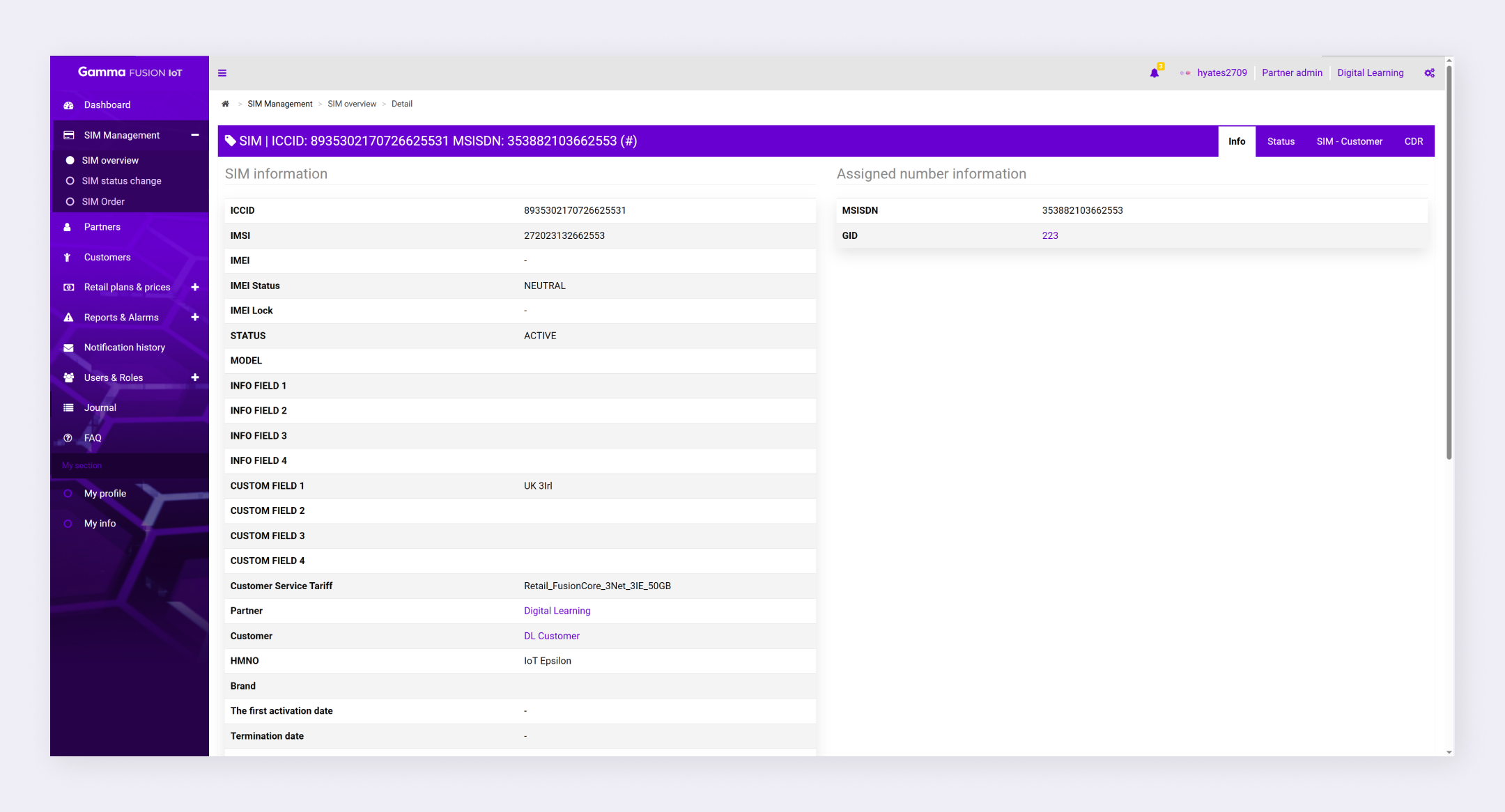
Task: Click the hamburger menu icon
Action: [222, 73]
